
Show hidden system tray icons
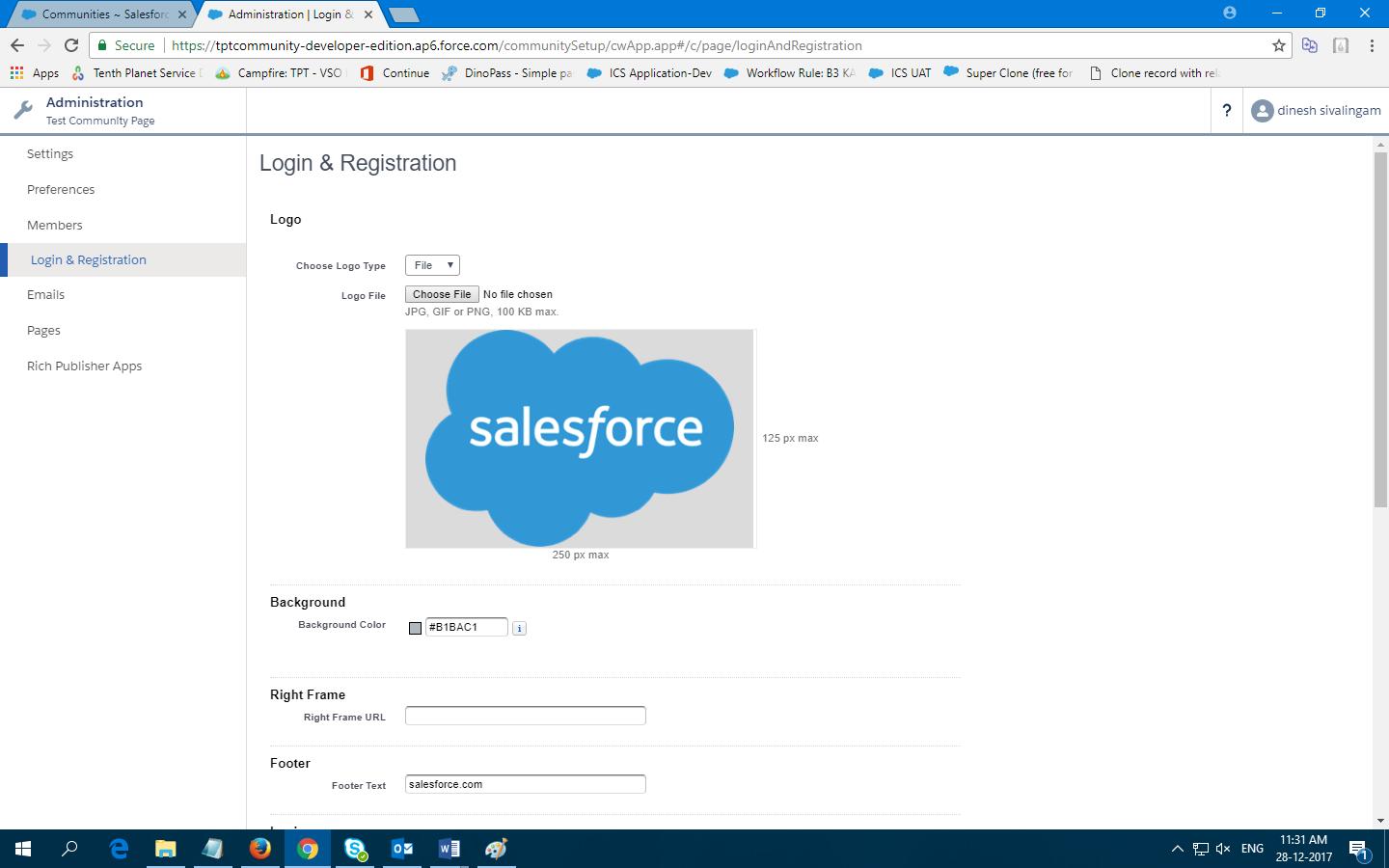click(1177, 849)
